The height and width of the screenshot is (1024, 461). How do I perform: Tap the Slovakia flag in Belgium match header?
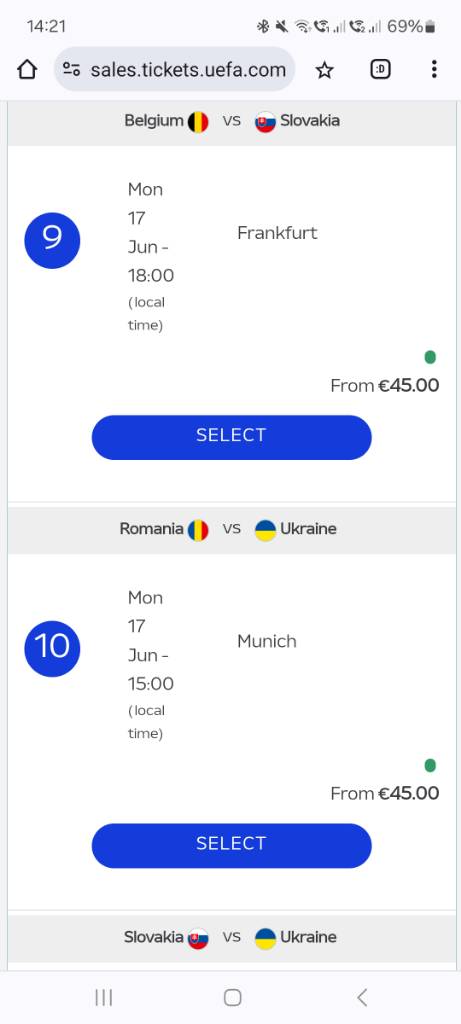265,121
